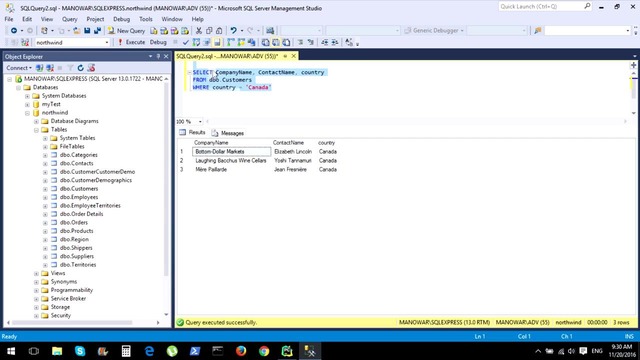Click the Debug button in SQL toolbar
The width and height of the screenshot is (640, 360).
[158, 42]
